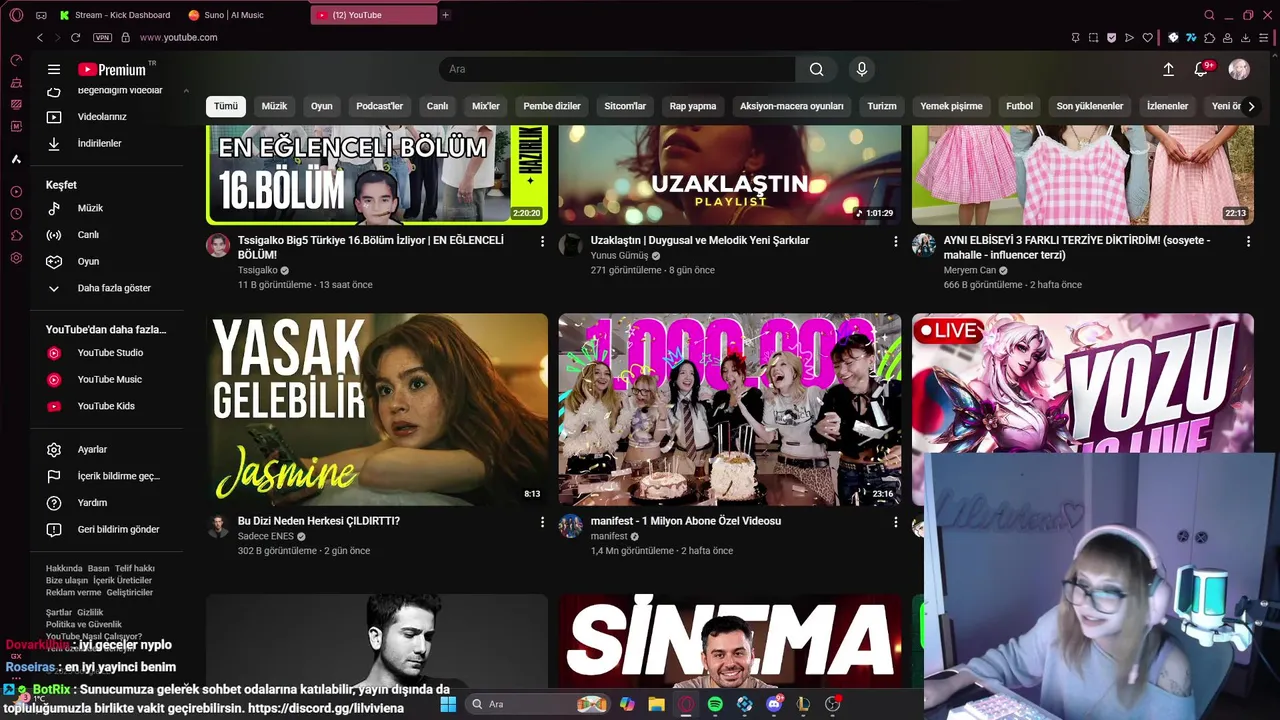Image resolution: width=1280 pixels, height=720 pixels.
Task: Open the upload/create video icon
Action: click(x=1168, y=69)
